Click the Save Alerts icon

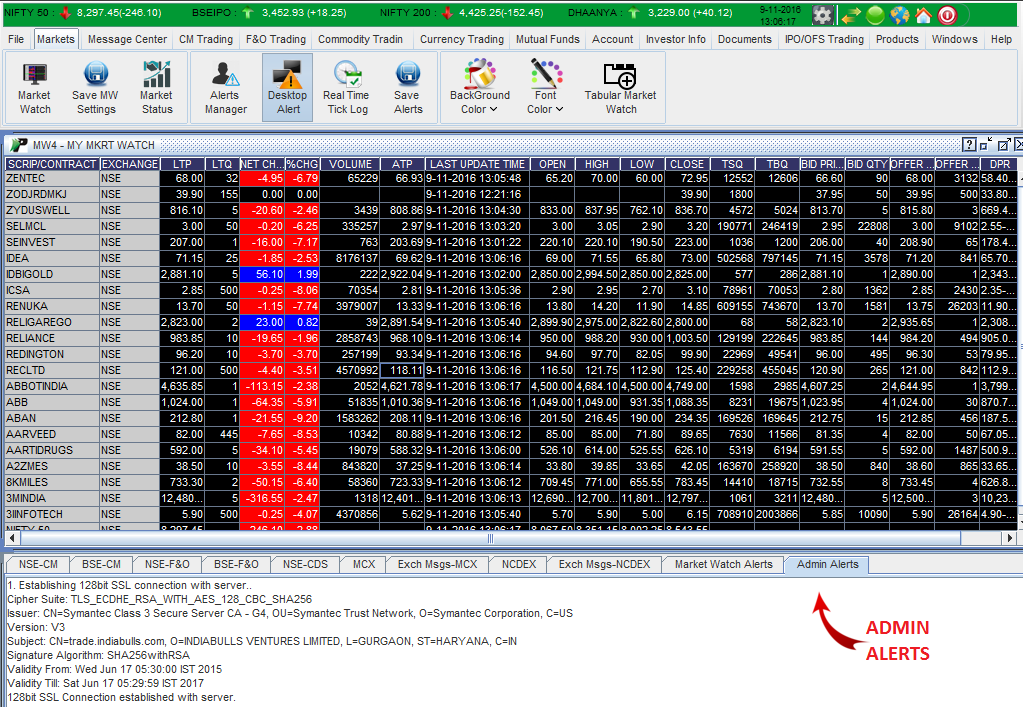(407, 87)
